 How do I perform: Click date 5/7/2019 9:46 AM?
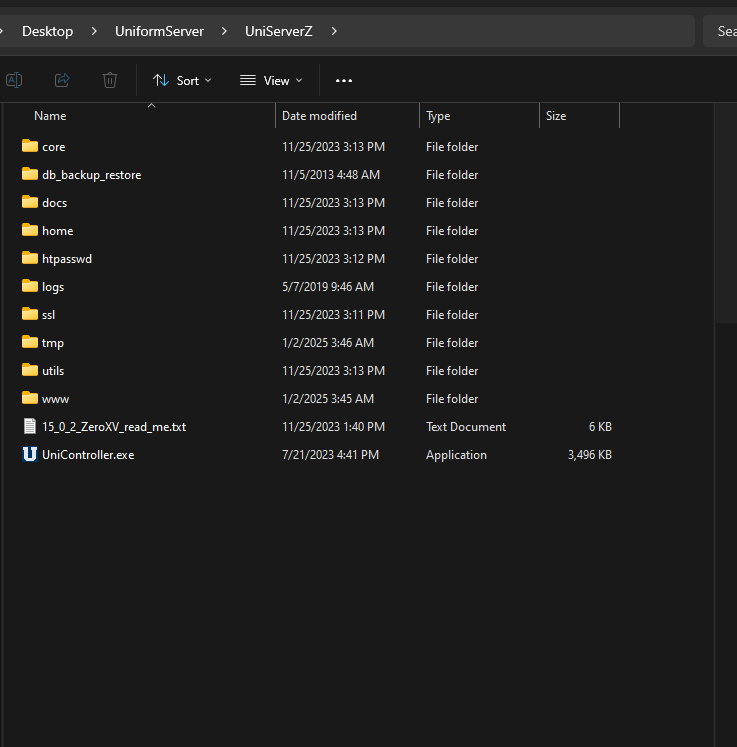point(328,287)
